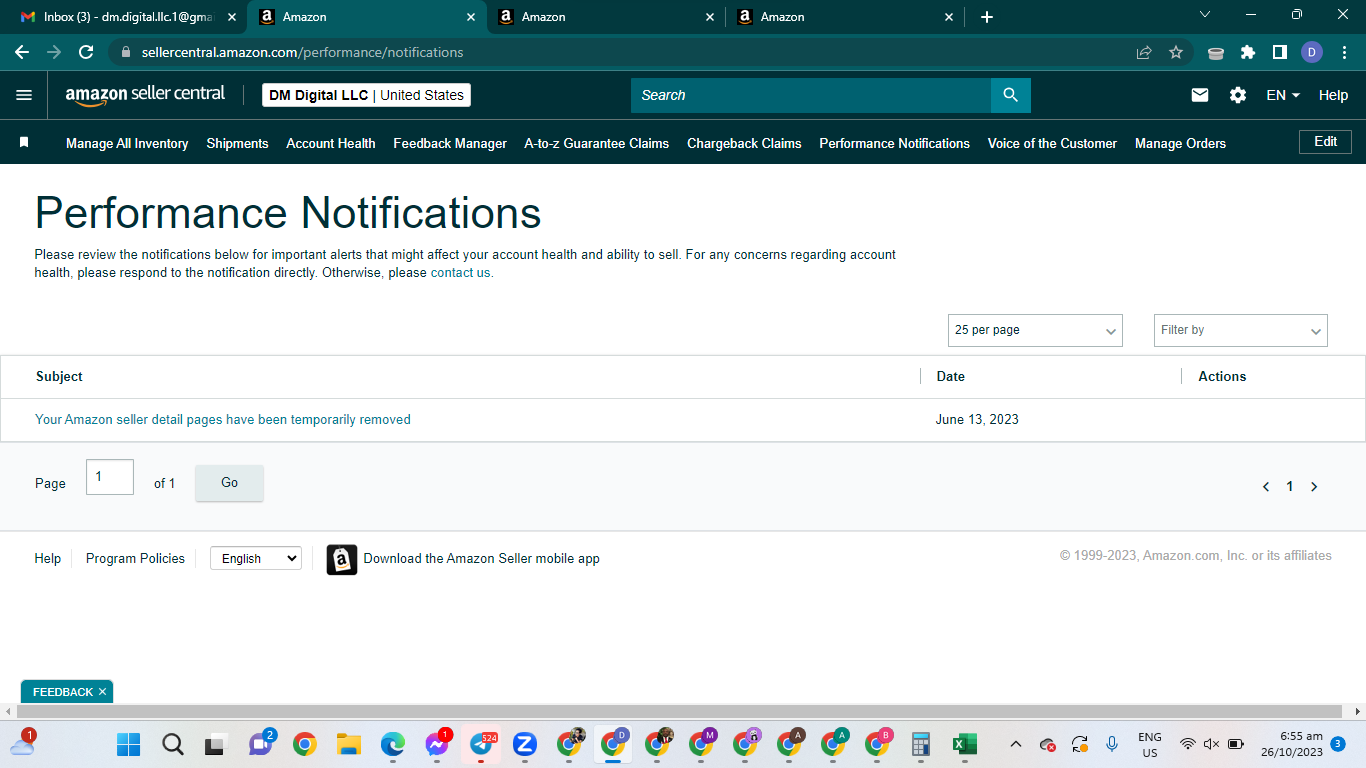Open the Chrome profile D avatar
Image resolution: width=1366 pixels, height=768 pixels.
point(1312,52)
